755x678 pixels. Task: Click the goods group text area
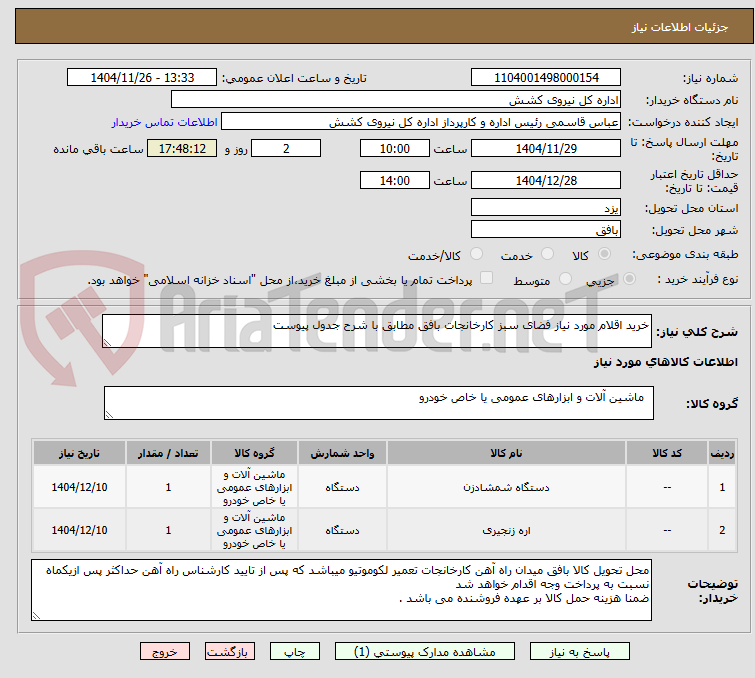tap(378, 403)
